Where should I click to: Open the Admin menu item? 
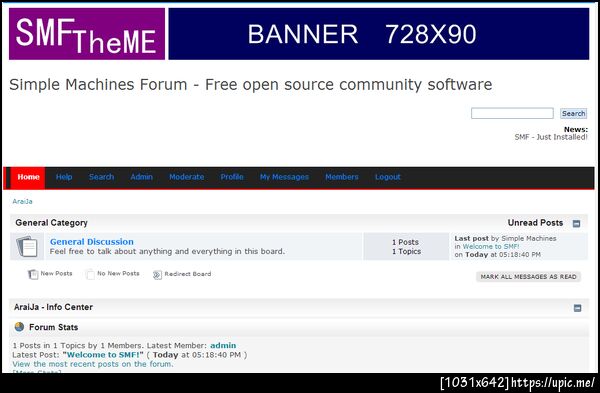(x=141, y=177)
